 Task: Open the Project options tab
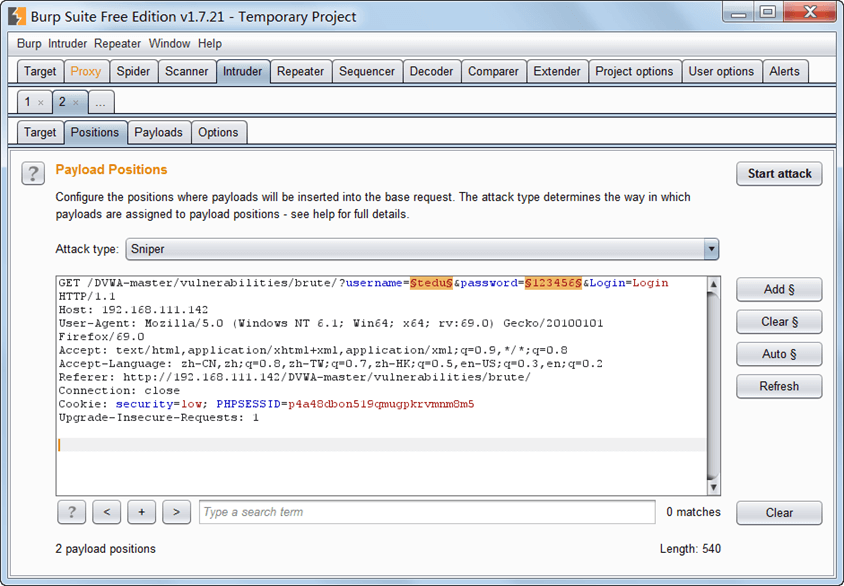[634, 72]
